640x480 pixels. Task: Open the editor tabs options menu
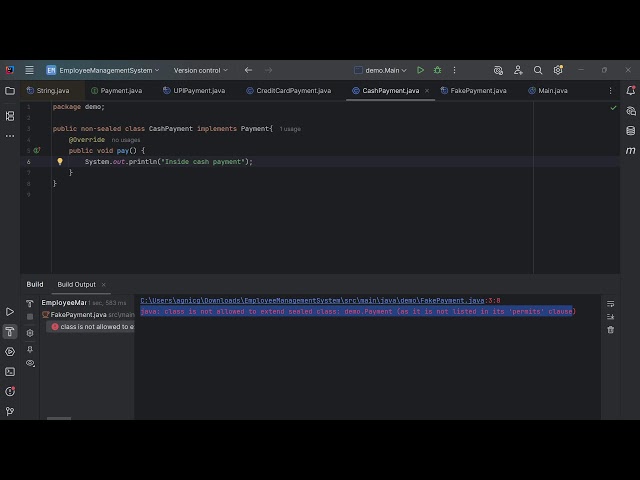click(x=611, y=91)
